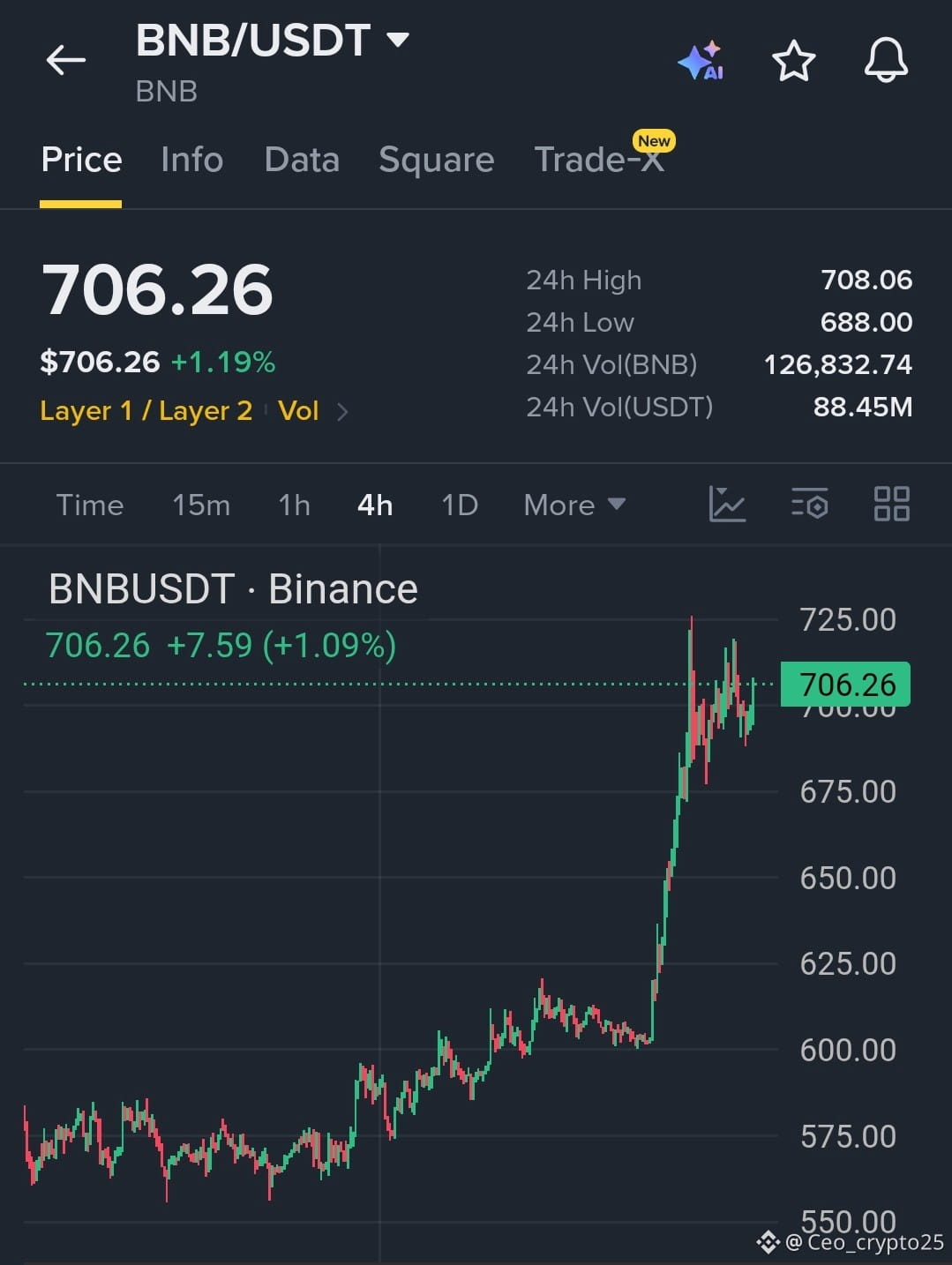Viewport: 952px width, 1265px height.
Task: Select the 4h chart interval
Action: click(x=375, y=505)
